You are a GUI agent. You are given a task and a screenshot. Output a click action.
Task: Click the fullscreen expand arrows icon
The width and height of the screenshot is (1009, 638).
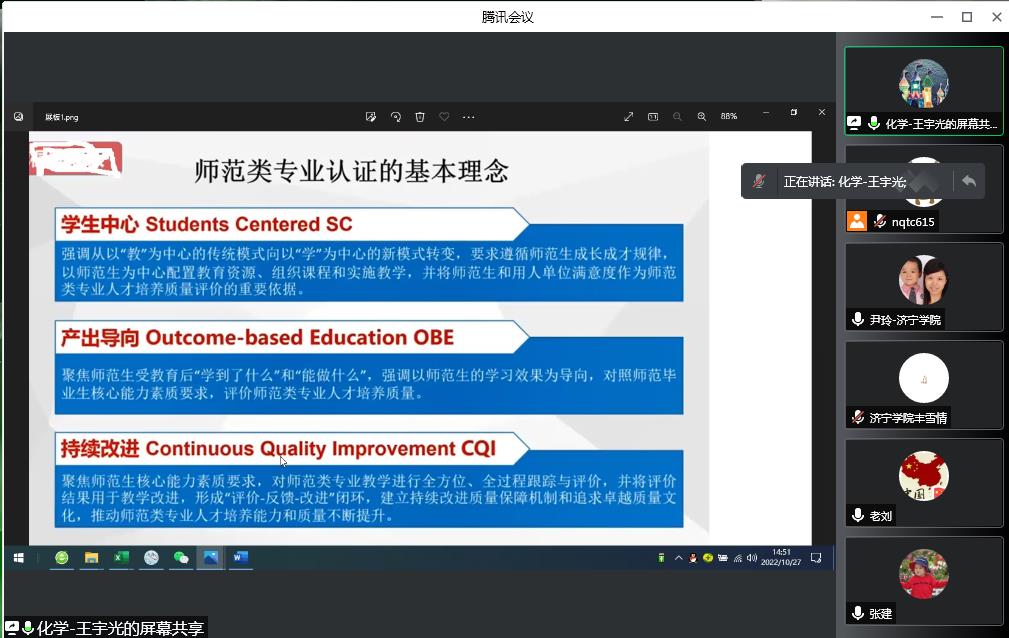[x=629, y=117]
